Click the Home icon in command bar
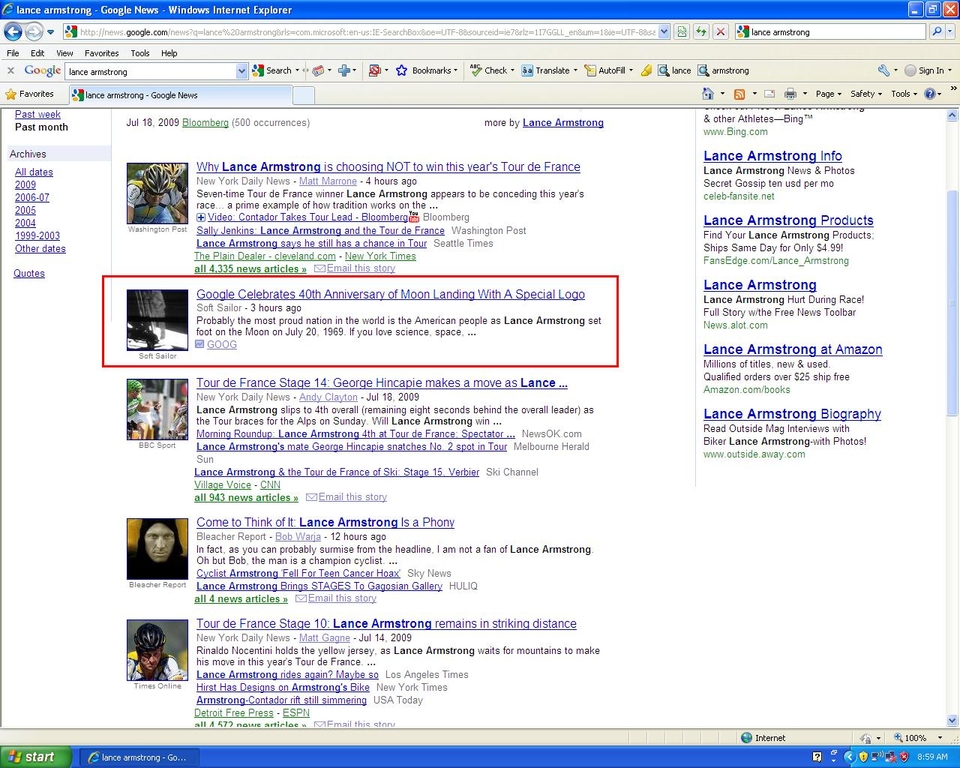This screenshot has height=768, width=960. pyautogui.click(x=708, y=94)
